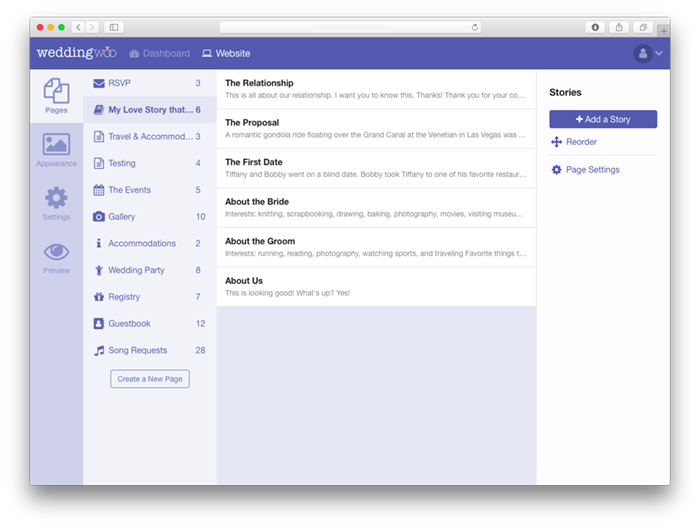Switch to the Website tab
Image resolution: width=700 pixels, height=528 pixels.
click(226, 54)
